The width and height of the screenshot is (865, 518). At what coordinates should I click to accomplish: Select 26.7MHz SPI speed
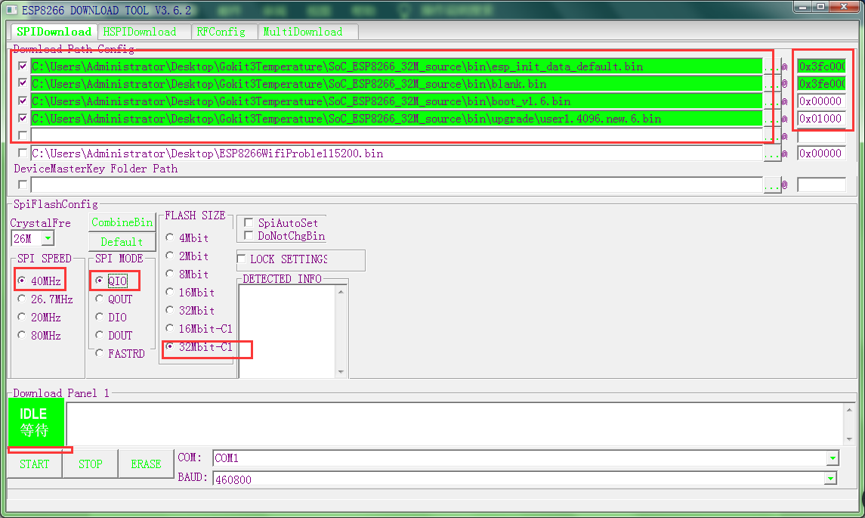[x=45, y=299]
